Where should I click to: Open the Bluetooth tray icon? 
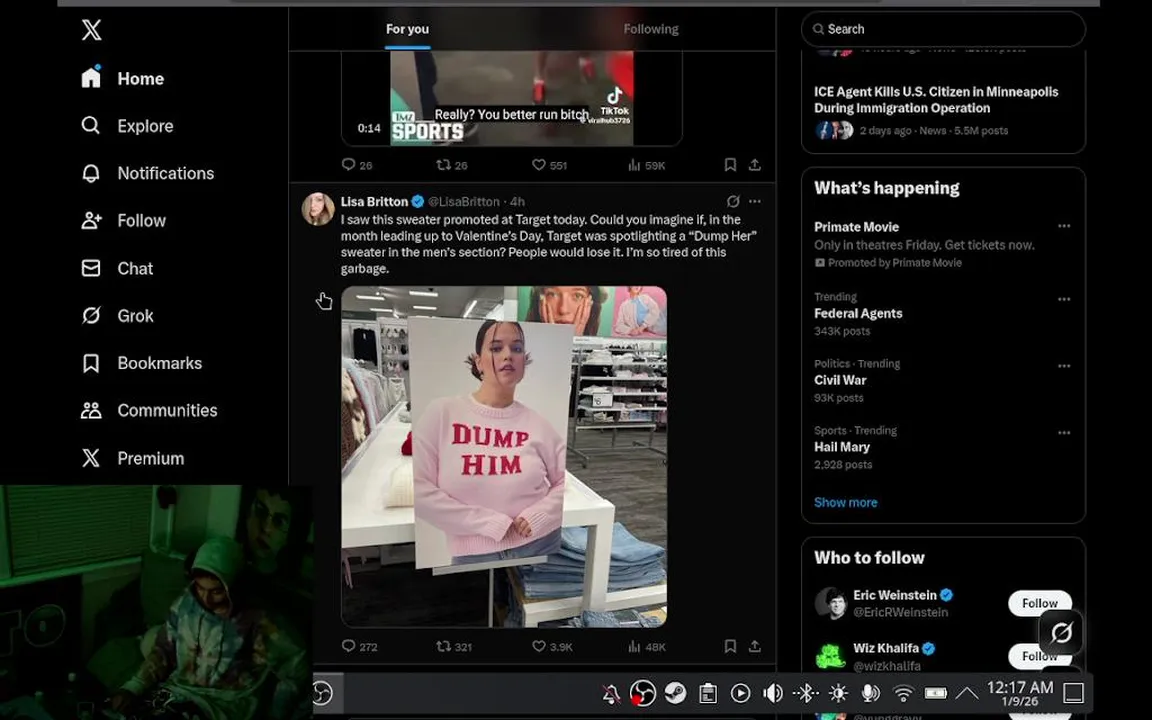[x=806, y=693]
